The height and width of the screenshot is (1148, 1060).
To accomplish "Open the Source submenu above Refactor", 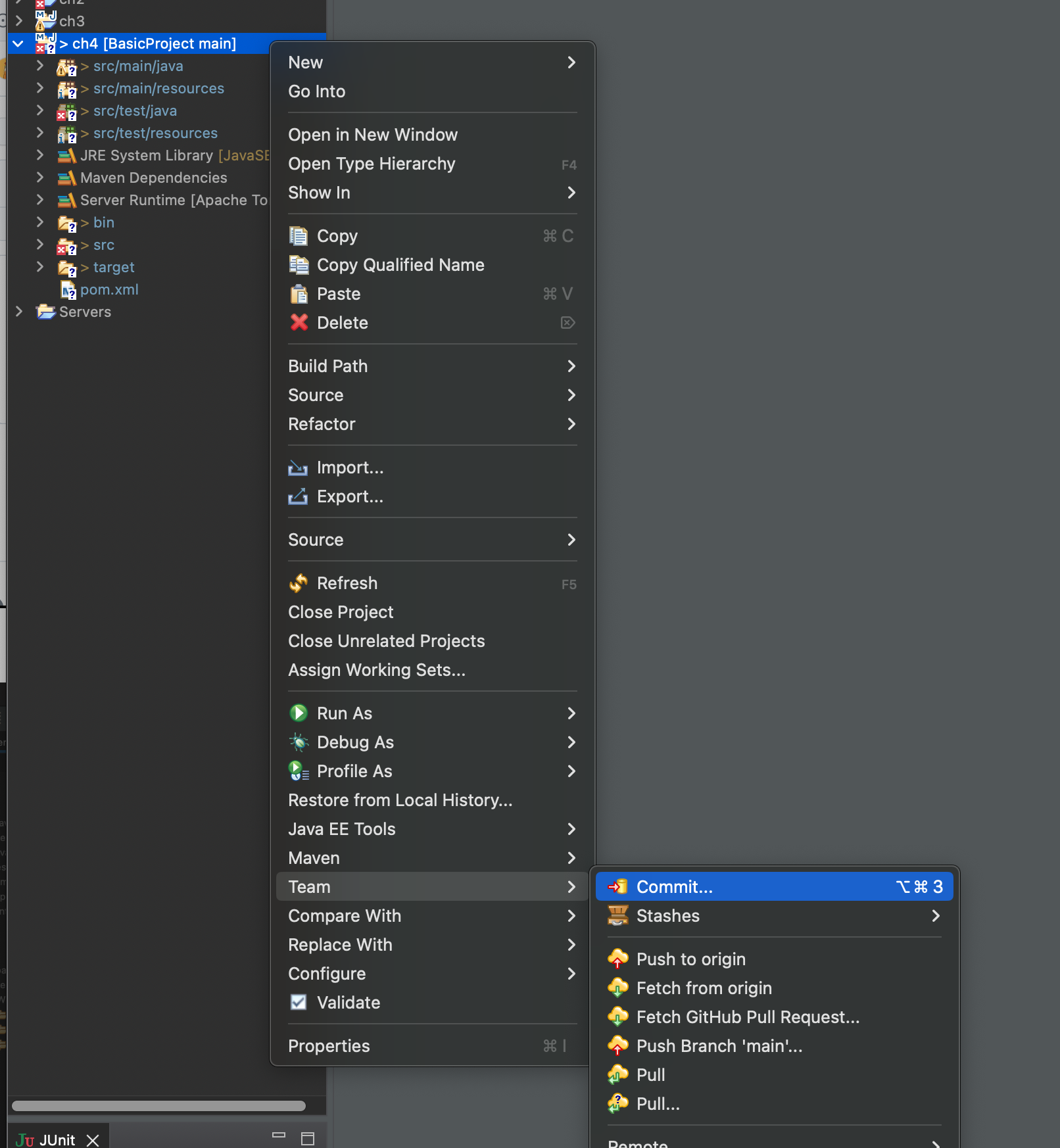I will point(432,395).
